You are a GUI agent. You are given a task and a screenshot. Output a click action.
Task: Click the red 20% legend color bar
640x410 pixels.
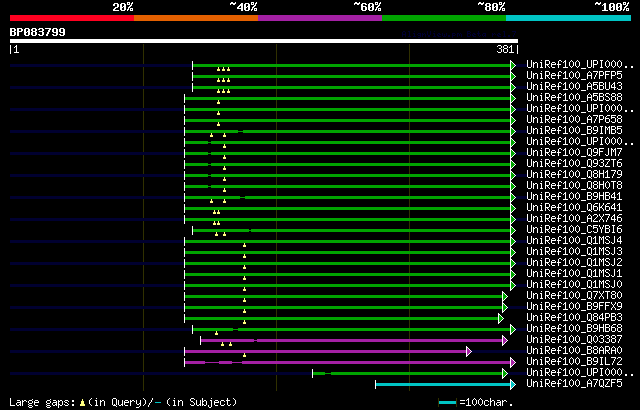(72, 18)
